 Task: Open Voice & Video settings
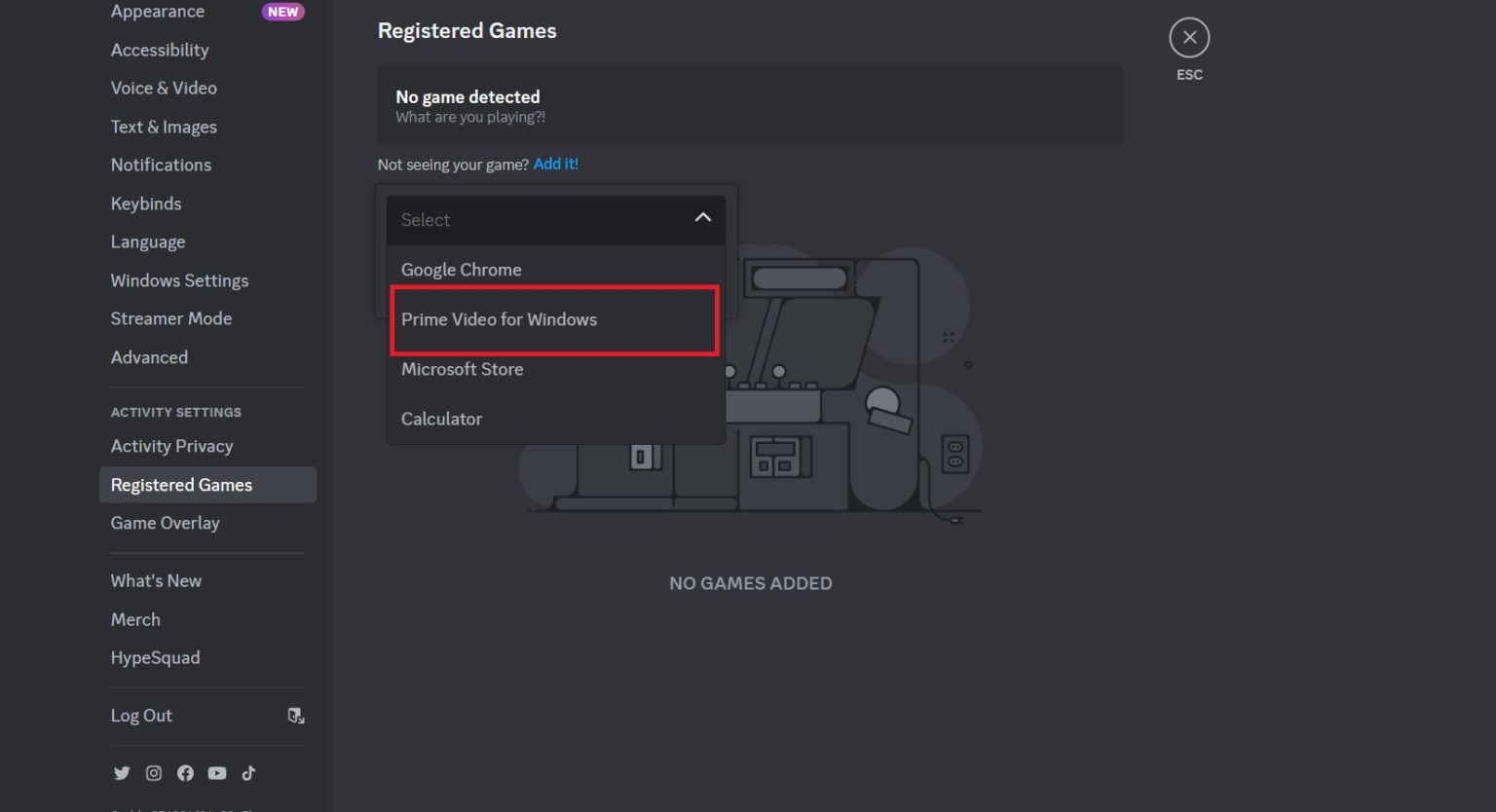(164, 88)
